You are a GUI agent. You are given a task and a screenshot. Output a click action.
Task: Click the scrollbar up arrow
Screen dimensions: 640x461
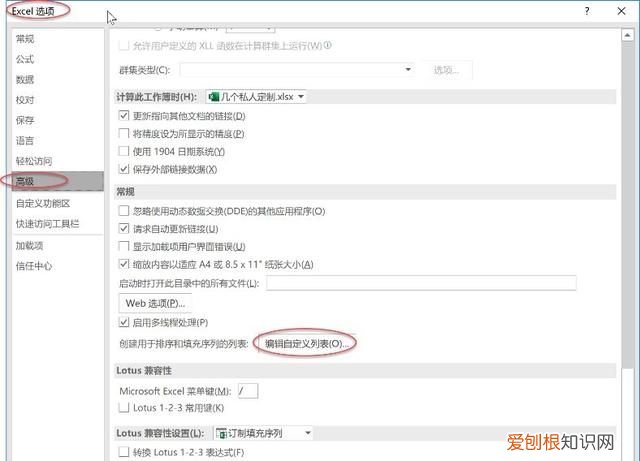627,36
